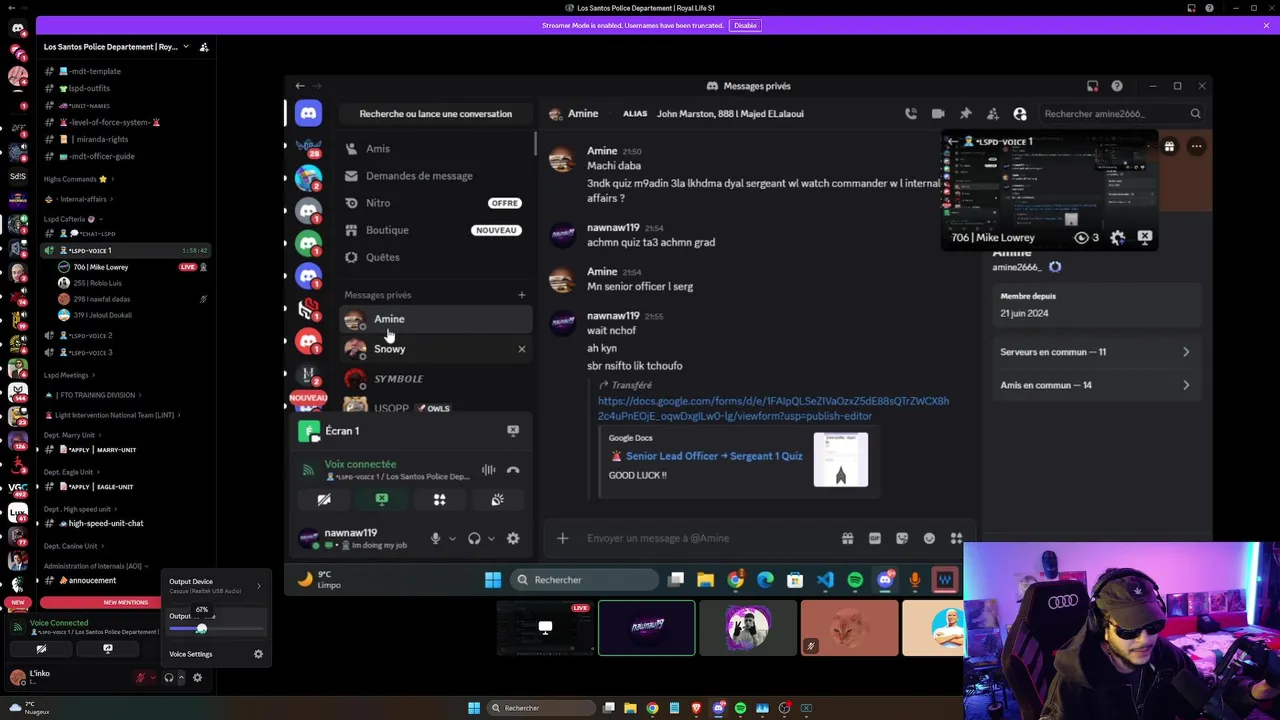Disconnect from voice in inner Discord window
Screen dimensions: 1280x720
click(513, 470)
